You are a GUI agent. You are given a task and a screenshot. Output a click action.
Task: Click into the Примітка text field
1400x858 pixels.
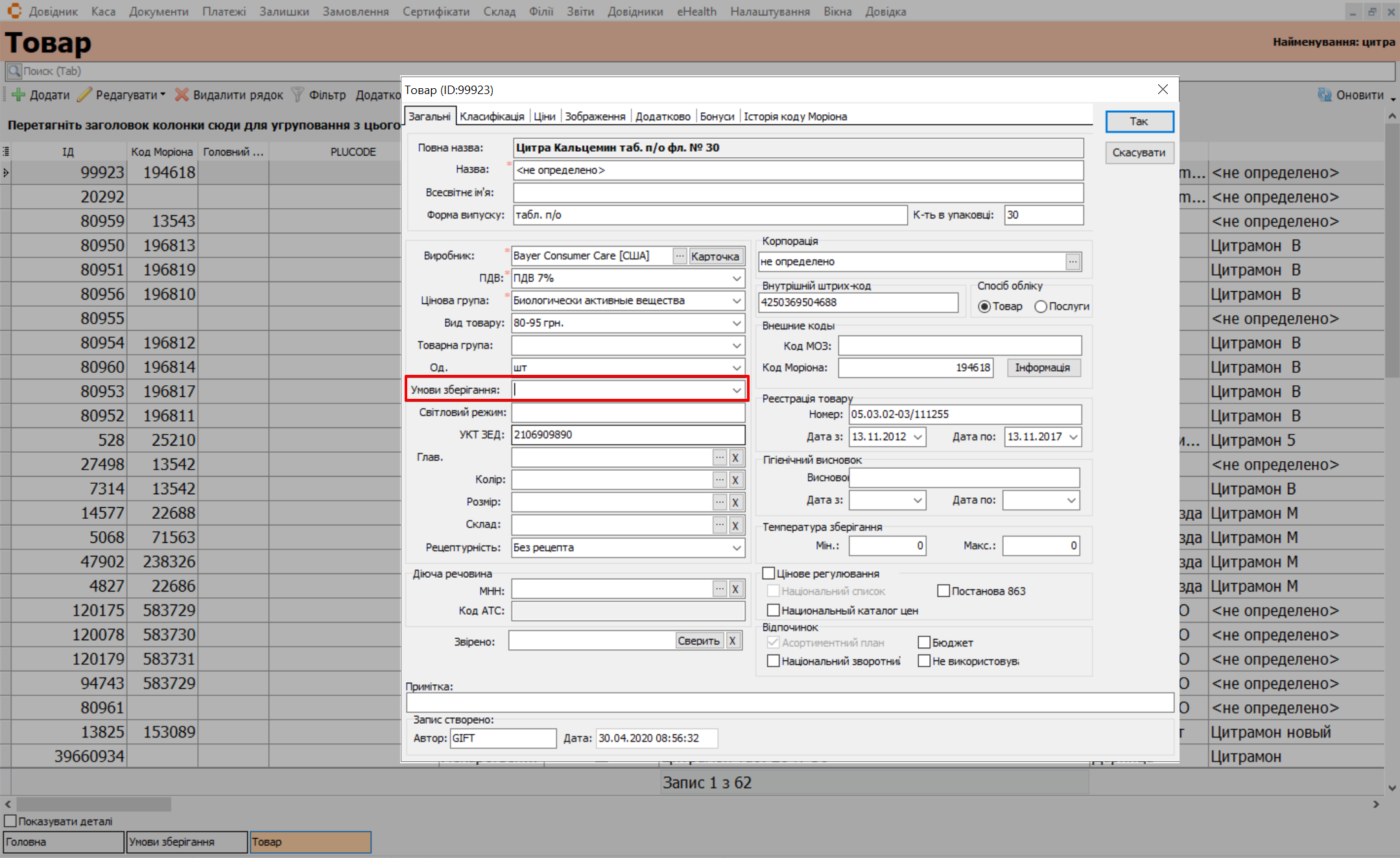(789, 702)
